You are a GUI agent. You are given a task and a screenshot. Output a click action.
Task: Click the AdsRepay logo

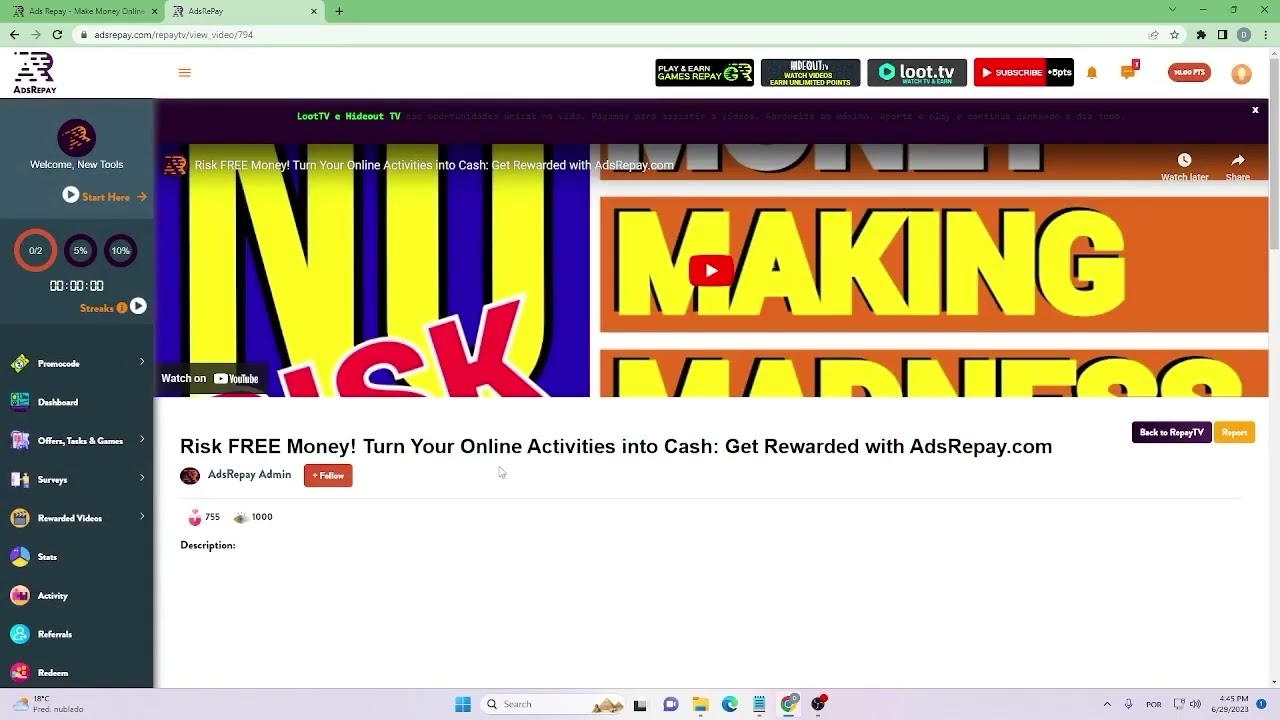(35, 73)
